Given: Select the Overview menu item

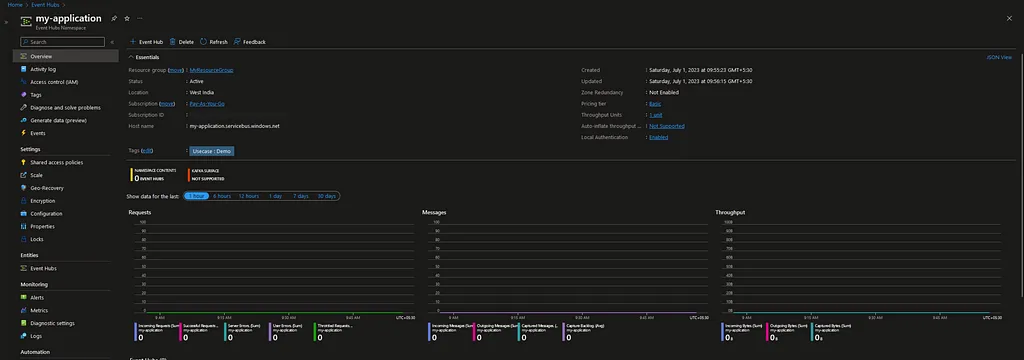Looking at the screenshot, I should point(65,57).
